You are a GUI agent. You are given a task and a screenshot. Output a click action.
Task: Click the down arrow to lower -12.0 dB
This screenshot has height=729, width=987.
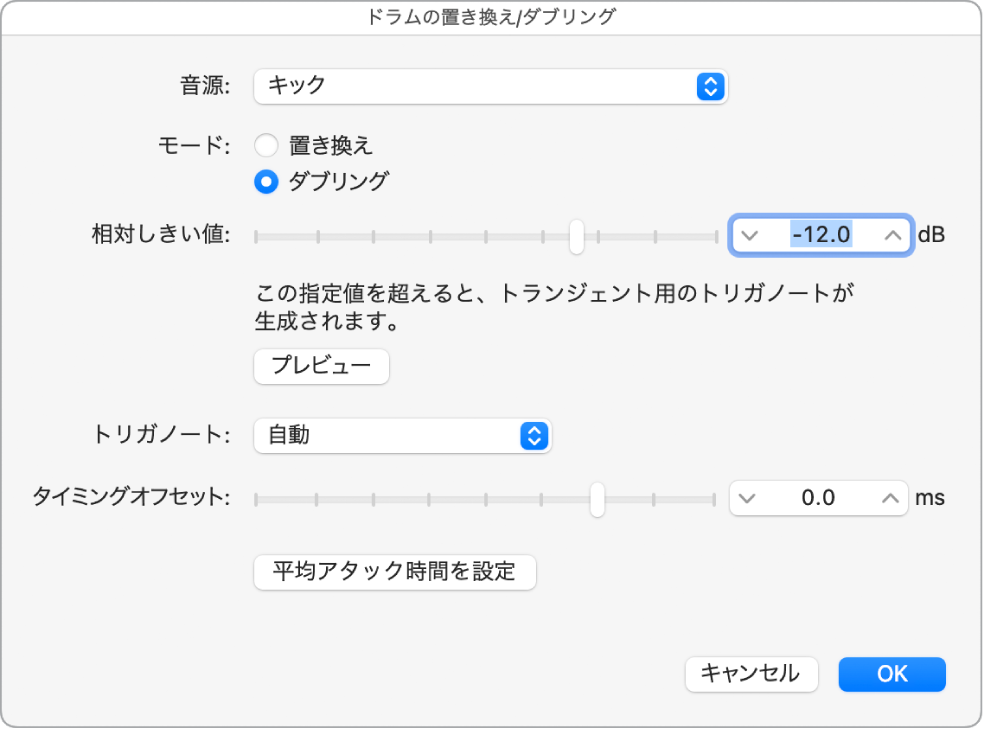coord(752,235)
